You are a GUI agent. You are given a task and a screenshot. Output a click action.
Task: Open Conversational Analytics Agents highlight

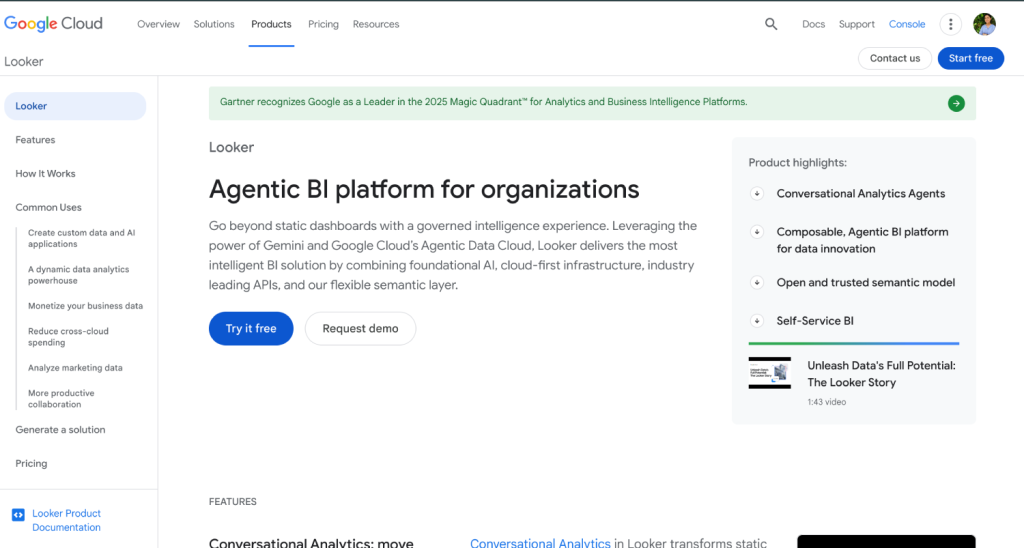[861, 193]
